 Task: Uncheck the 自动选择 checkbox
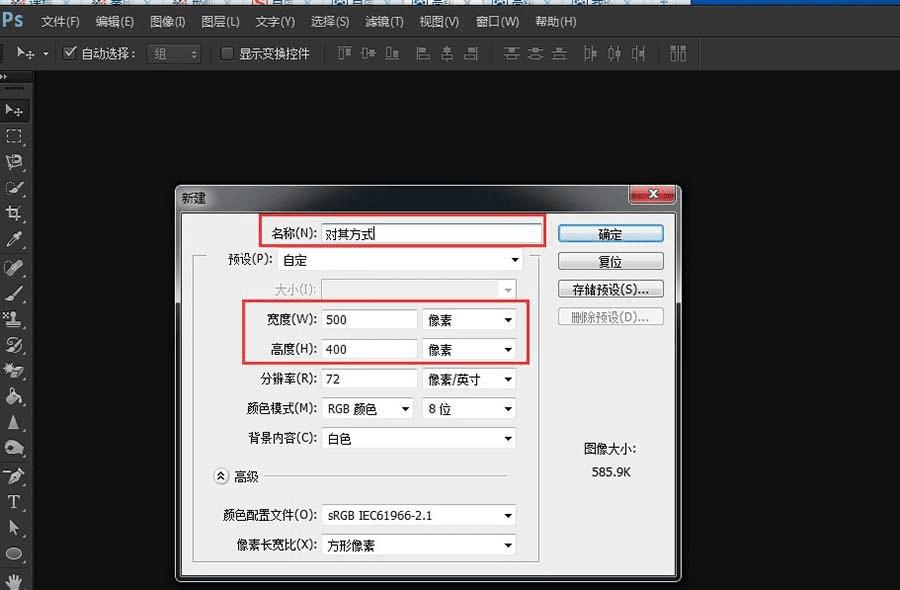click(x=69, y=53)
